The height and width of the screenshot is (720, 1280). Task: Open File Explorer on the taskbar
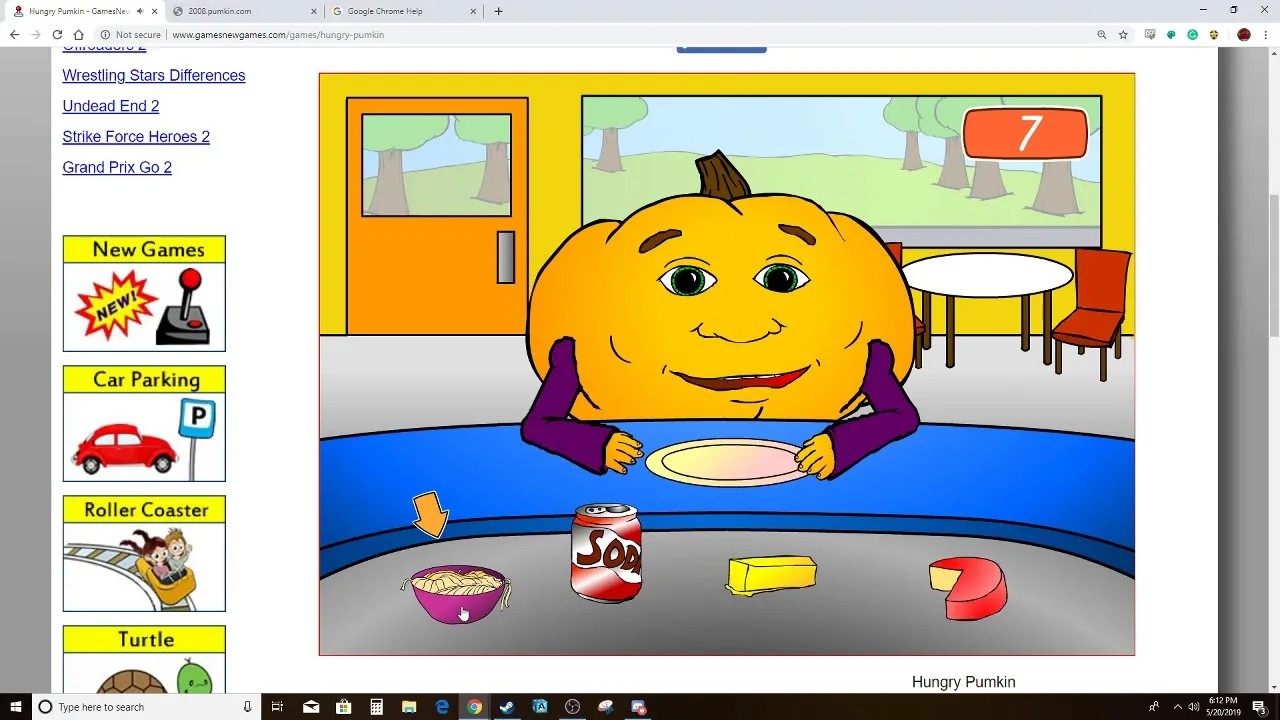(x=409, y=707)
